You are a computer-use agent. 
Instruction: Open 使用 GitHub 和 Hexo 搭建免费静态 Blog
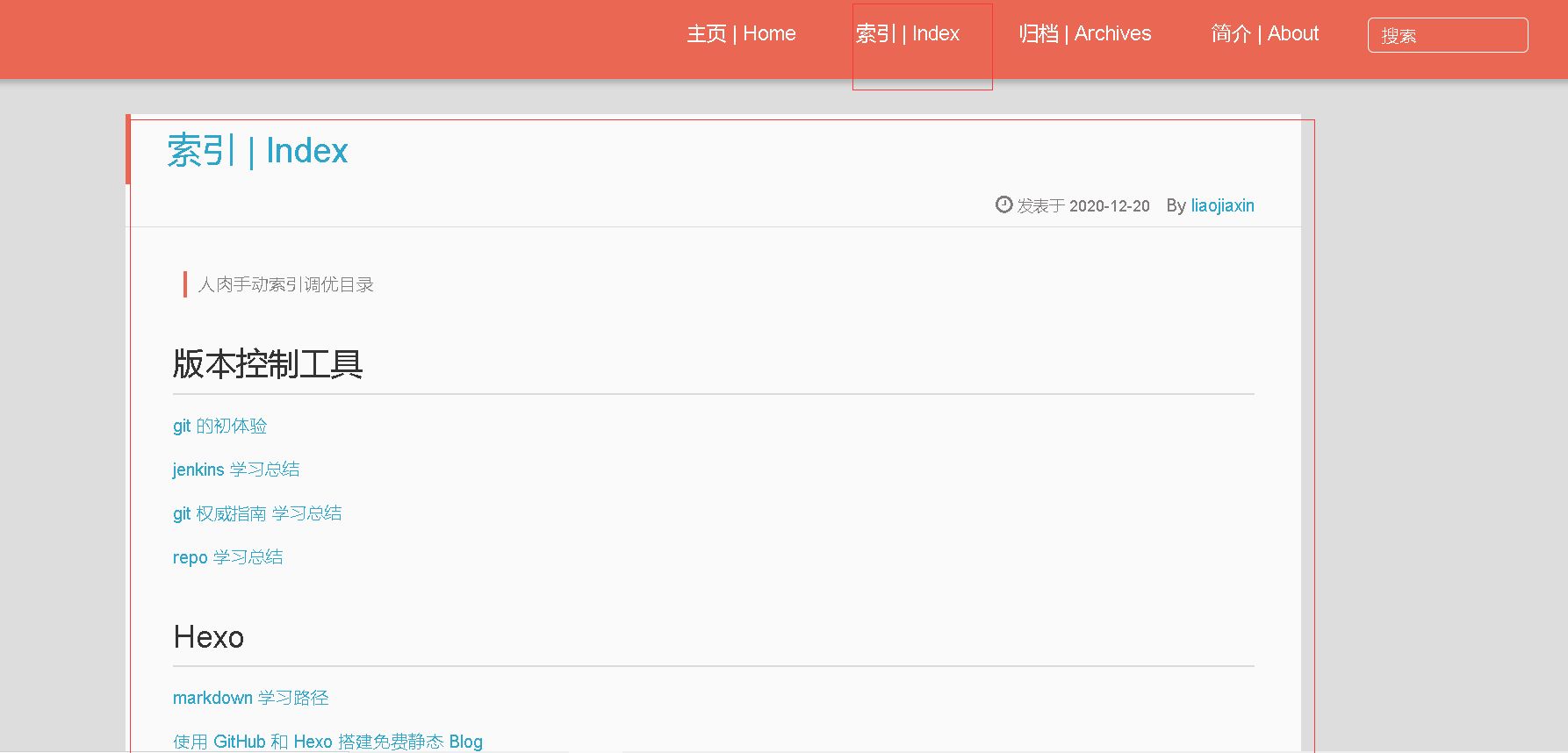coord(327,742)
